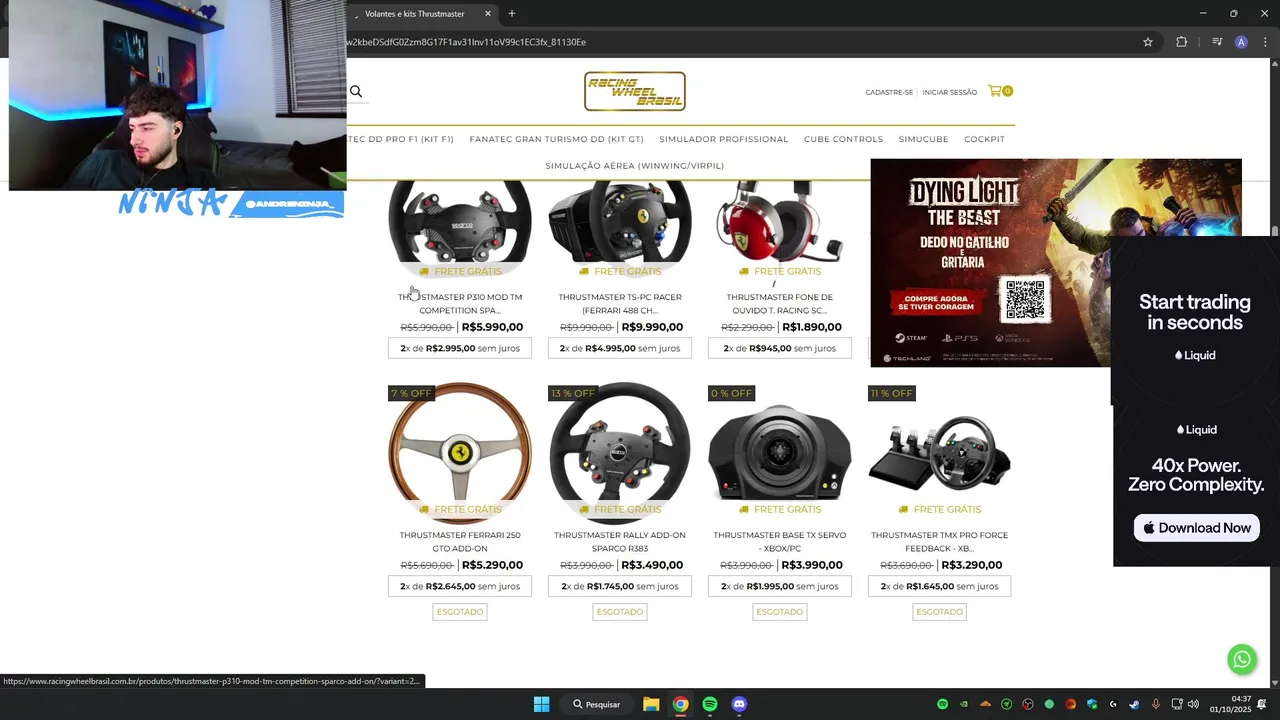Switch to Chrome in the taskbar

[x=680, y=704]
